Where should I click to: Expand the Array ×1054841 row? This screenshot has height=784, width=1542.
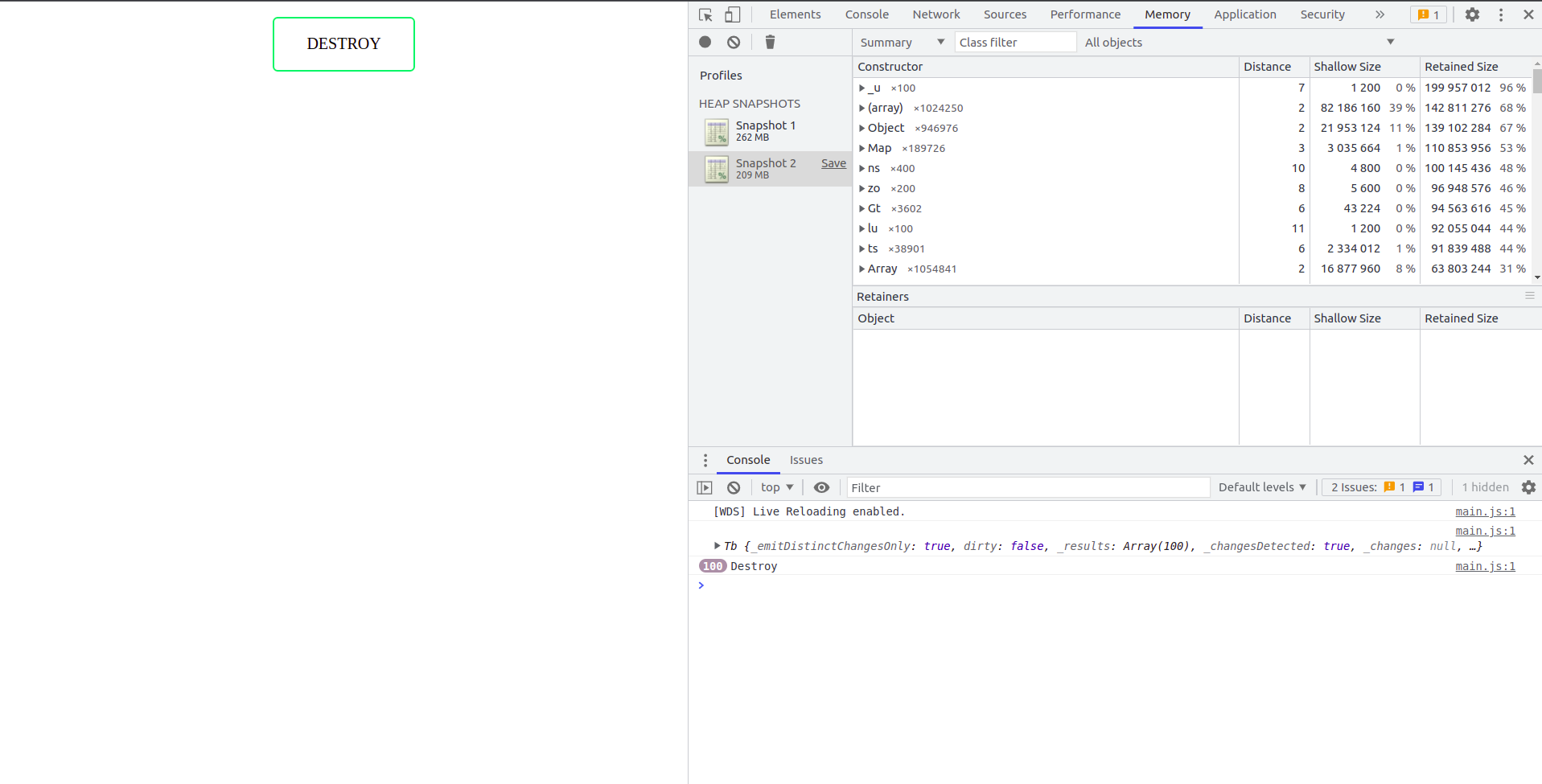point(861,269)
